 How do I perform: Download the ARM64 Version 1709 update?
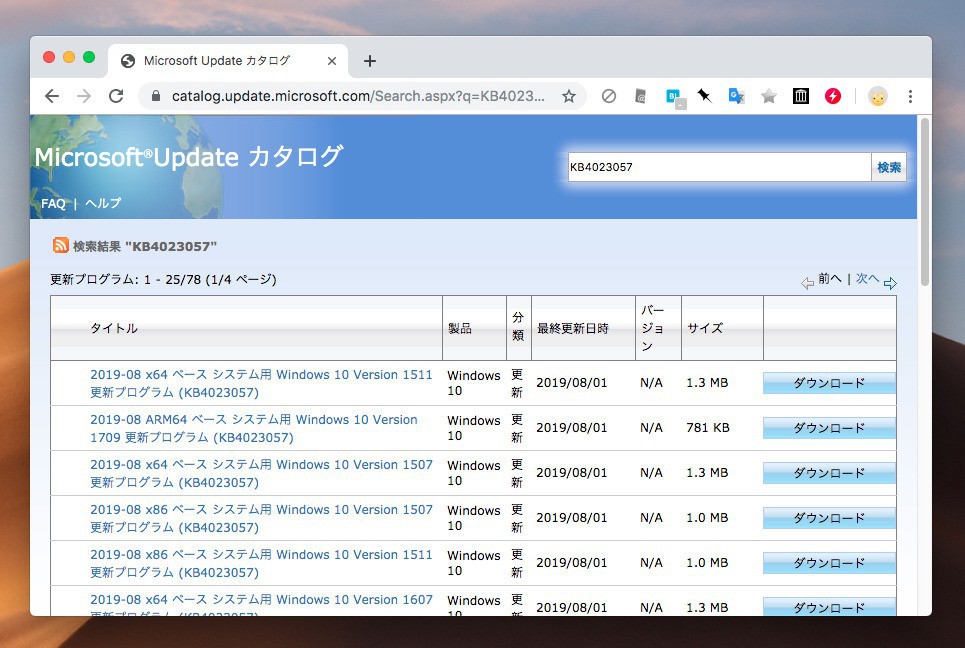point(829,428)
